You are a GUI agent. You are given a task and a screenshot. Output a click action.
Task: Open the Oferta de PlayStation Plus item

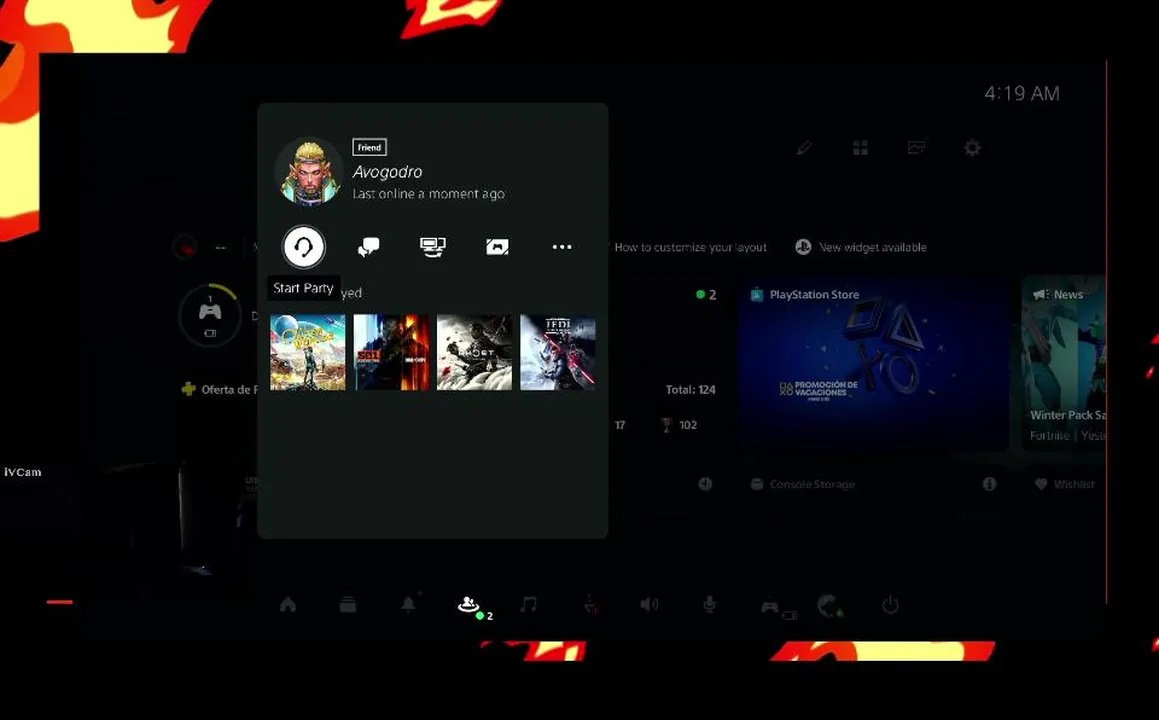click(x=220, y=390)
